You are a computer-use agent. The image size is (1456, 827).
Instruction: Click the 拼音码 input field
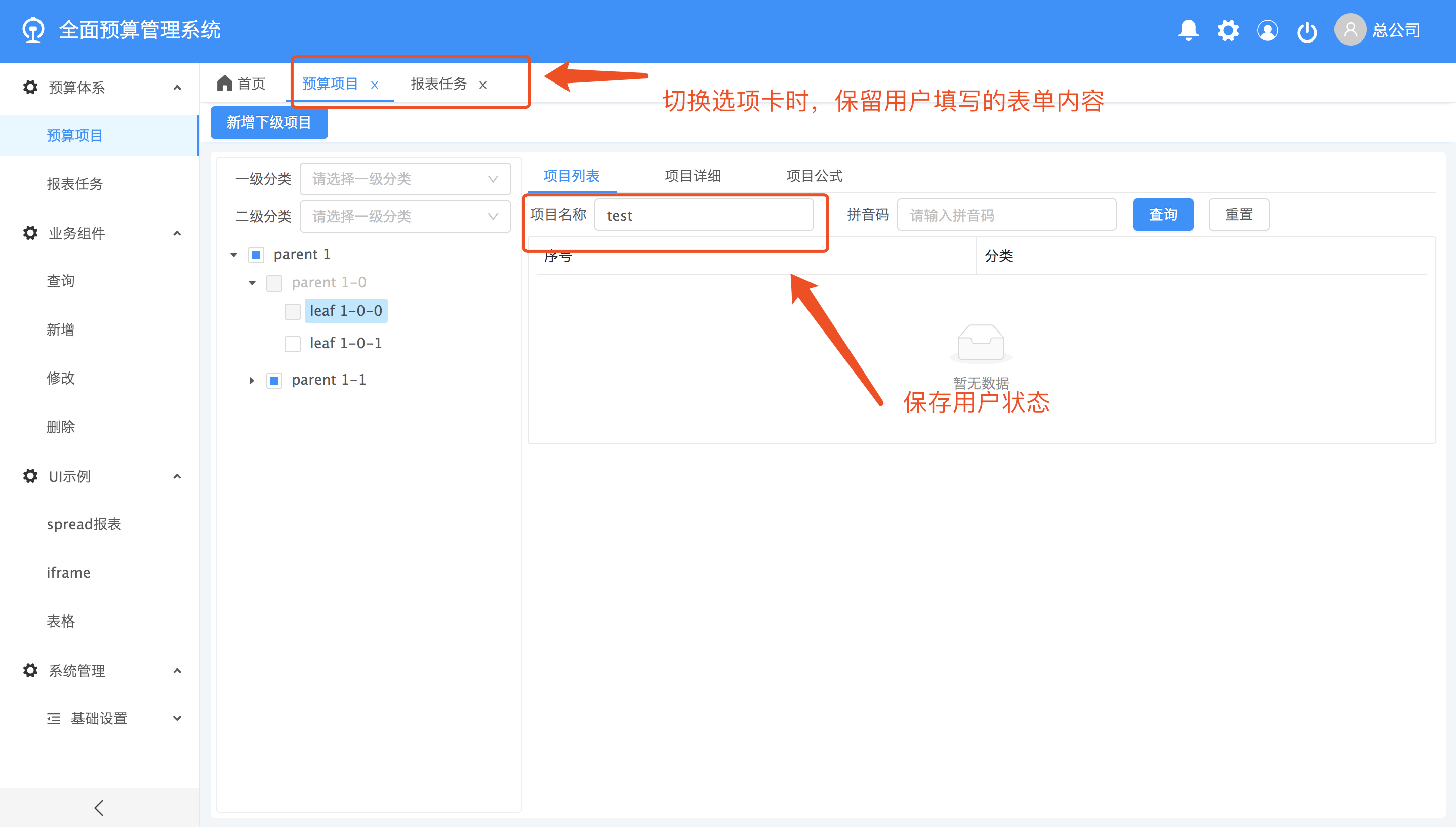pos(1006,215)
